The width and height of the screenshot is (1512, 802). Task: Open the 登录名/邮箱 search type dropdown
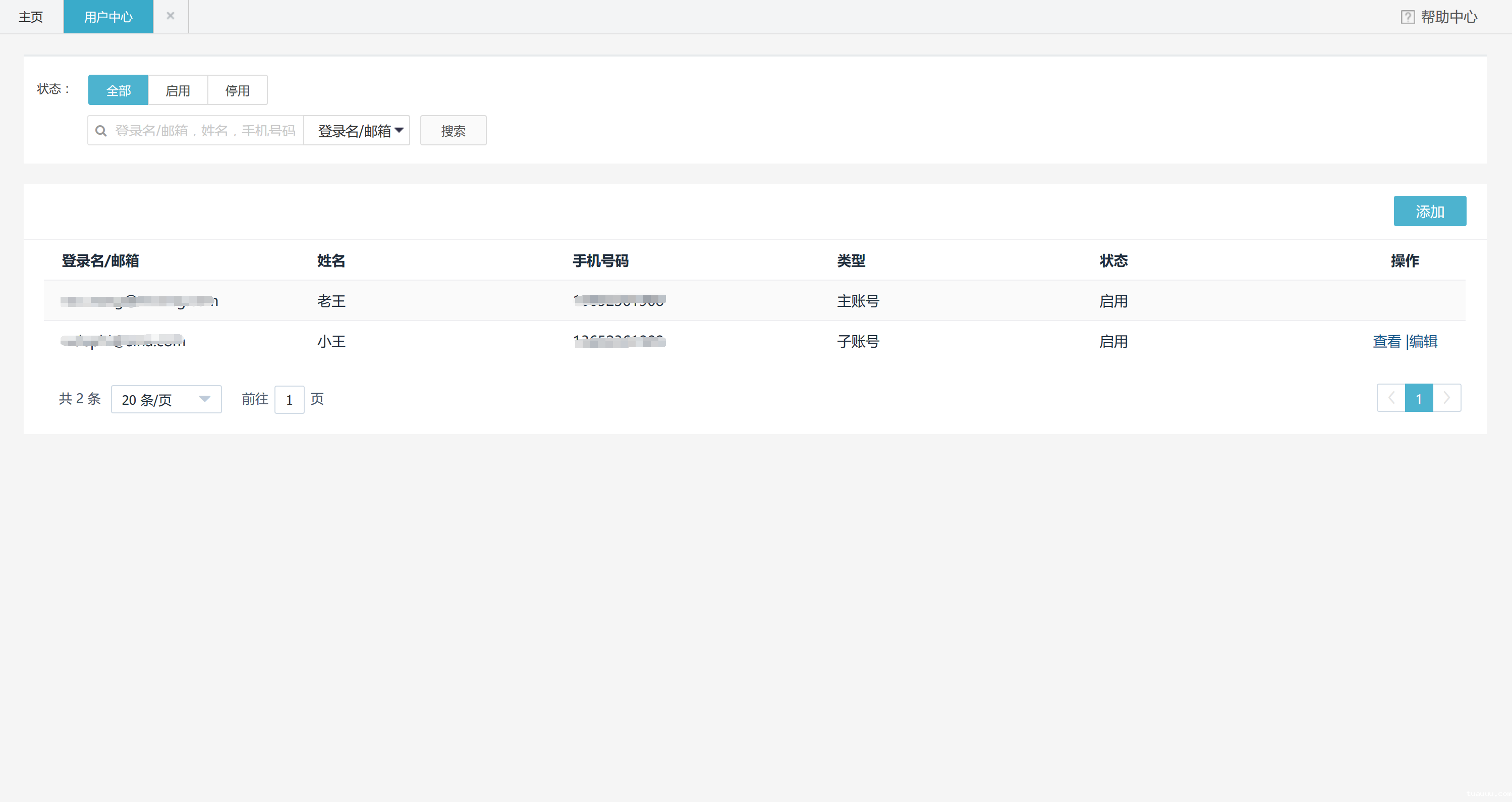point(356,130)
